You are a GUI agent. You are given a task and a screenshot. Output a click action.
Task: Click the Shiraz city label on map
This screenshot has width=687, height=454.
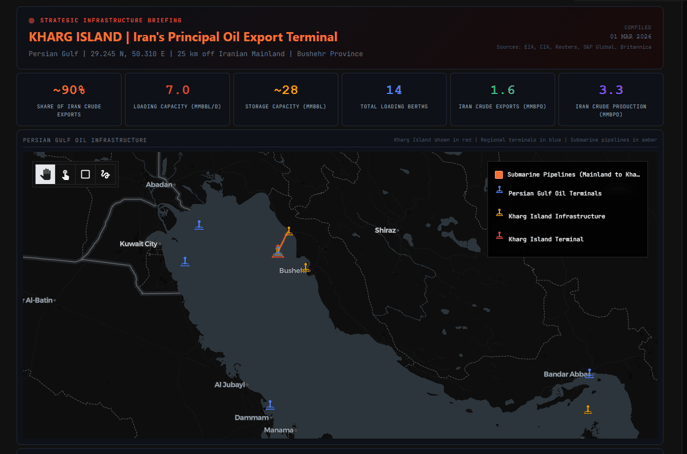click(385, 230)
